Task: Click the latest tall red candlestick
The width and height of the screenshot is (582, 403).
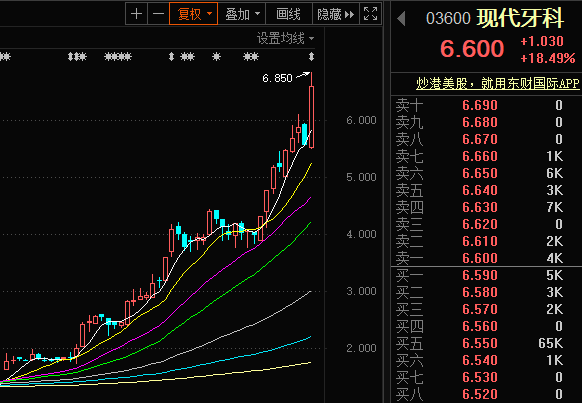Action: (311, 117)
